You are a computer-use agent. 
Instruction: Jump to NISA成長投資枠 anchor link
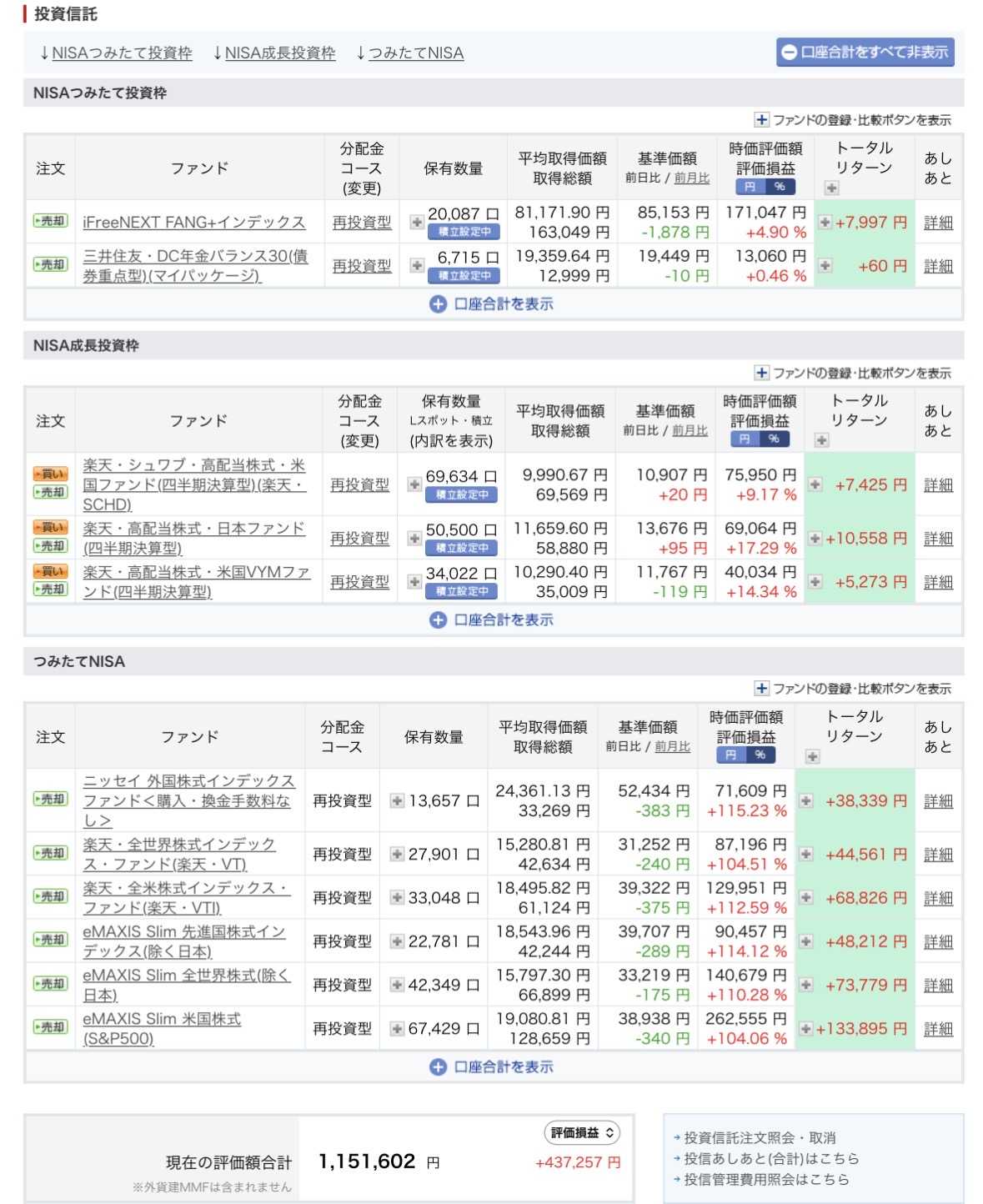[280, 53]
